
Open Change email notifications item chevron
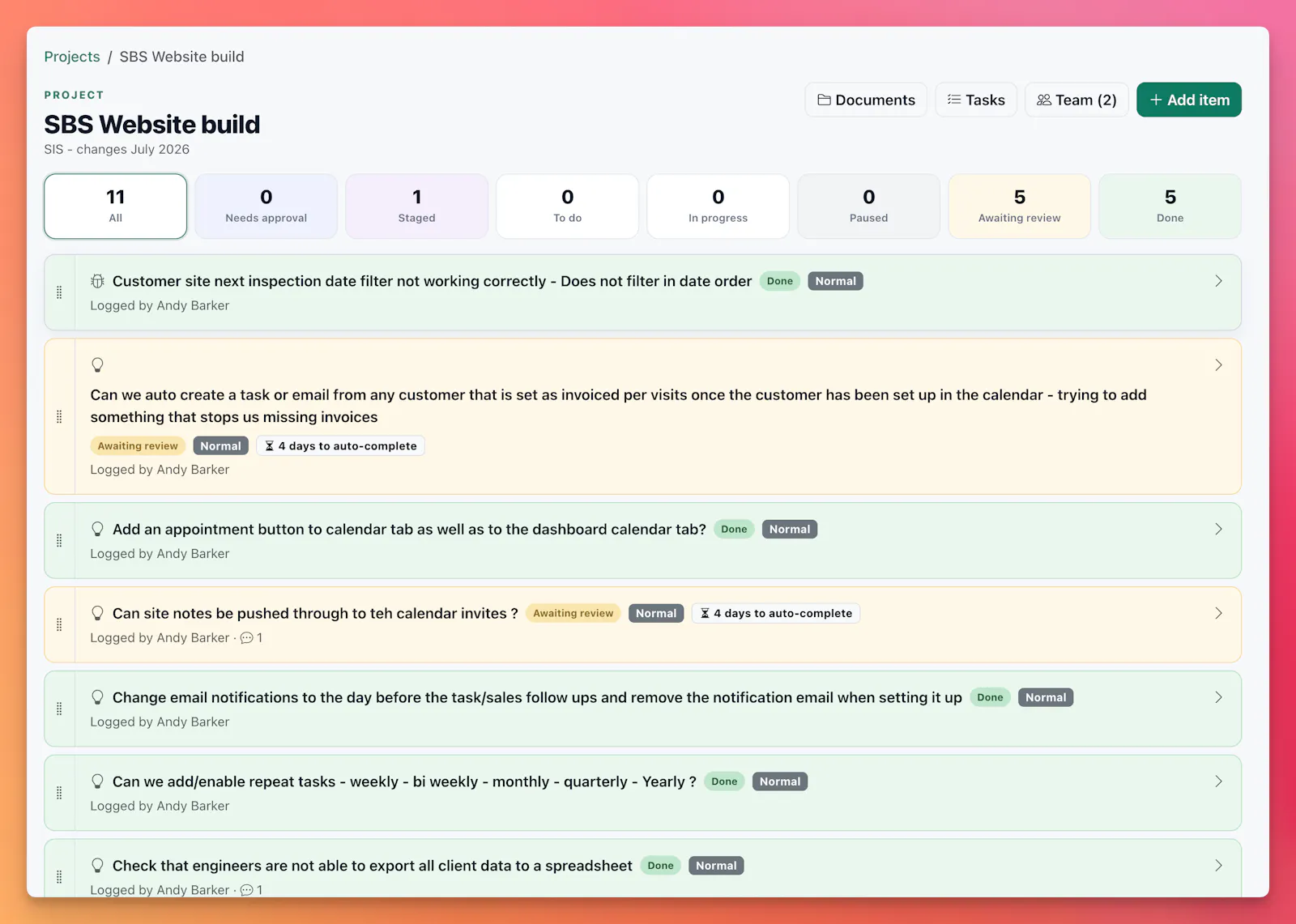(x=1218, y=697)
